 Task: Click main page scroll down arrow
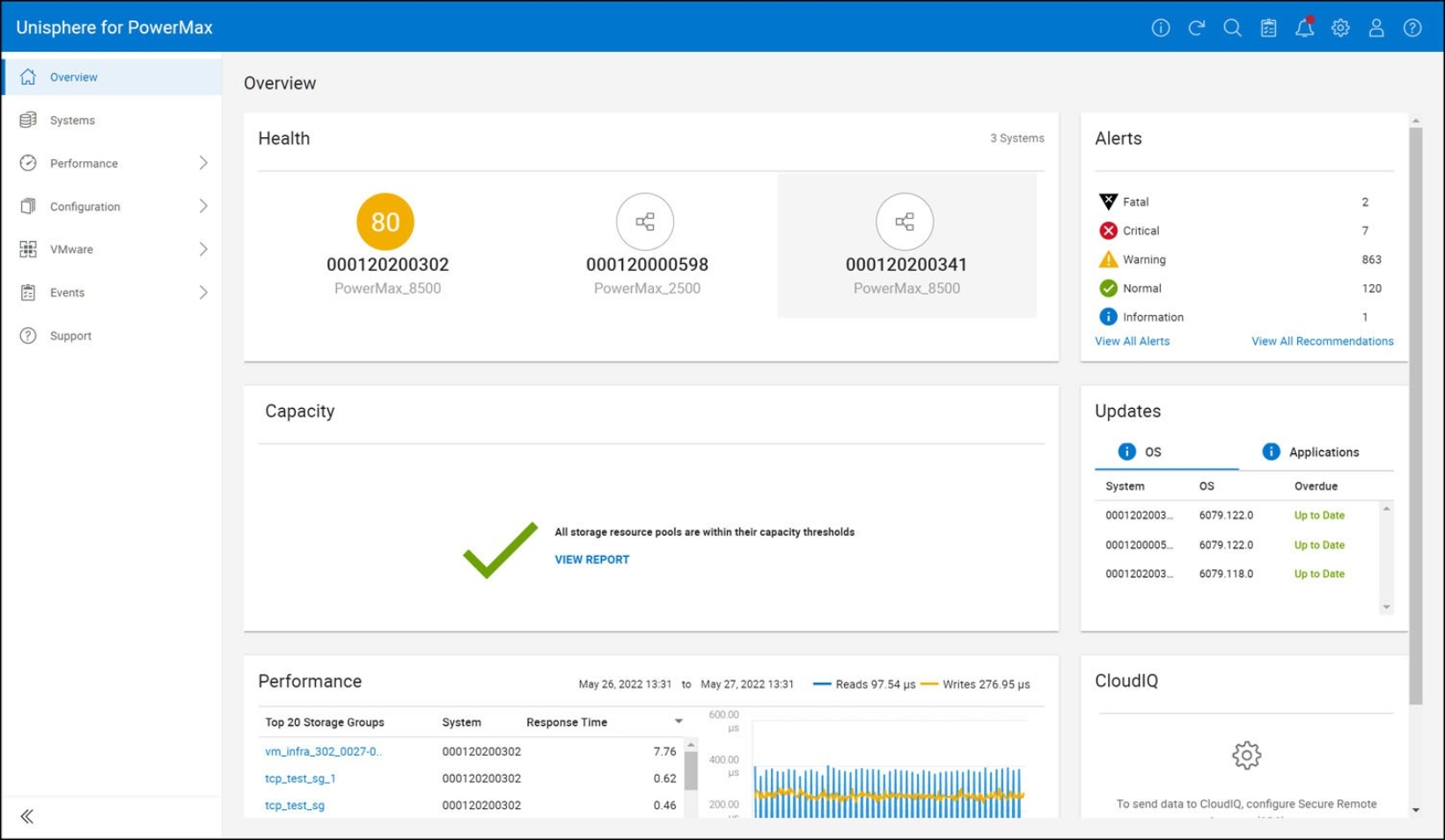(1415, 810)
